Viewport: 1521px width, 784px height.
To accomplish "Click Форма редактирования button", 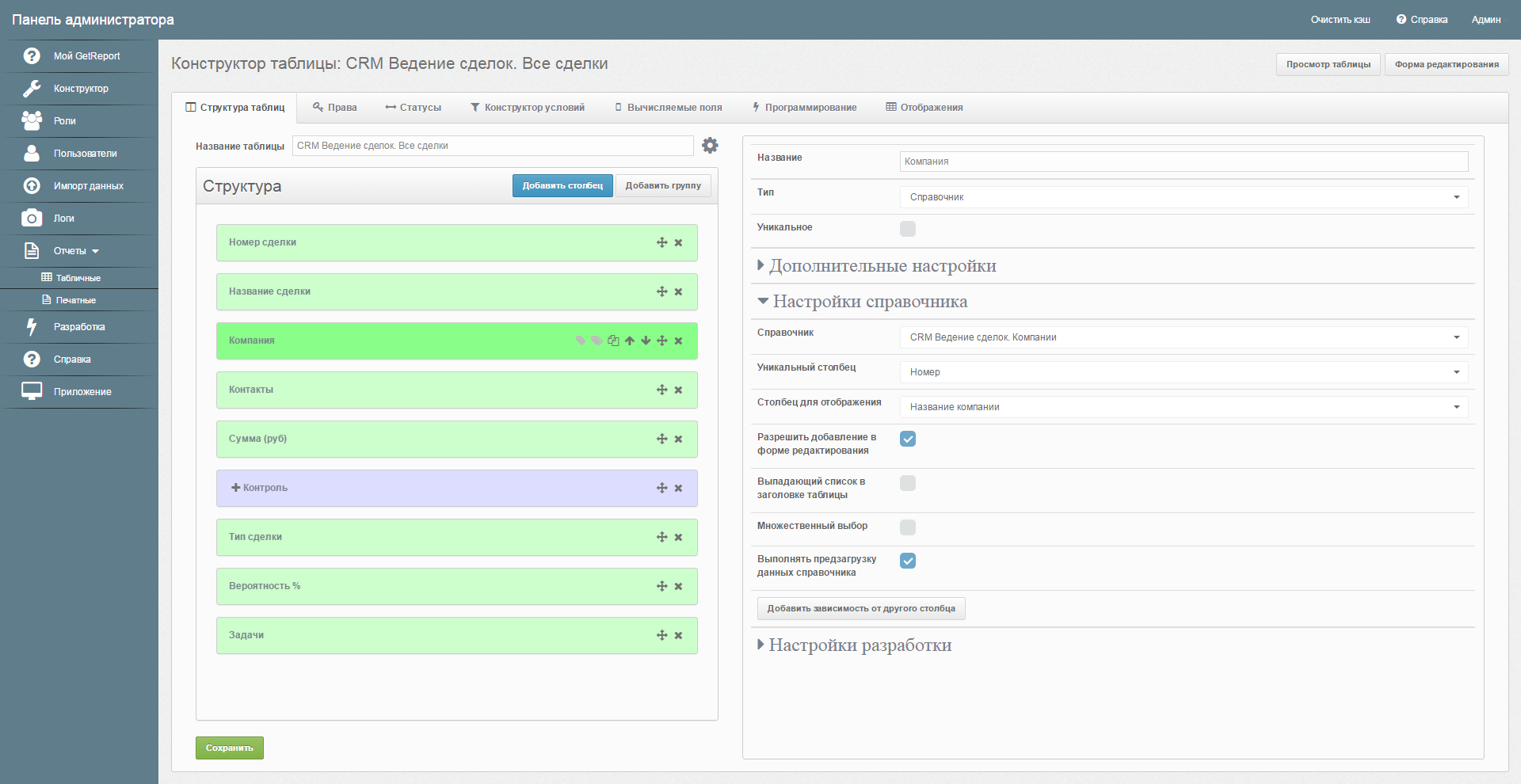I will 1447,65.
